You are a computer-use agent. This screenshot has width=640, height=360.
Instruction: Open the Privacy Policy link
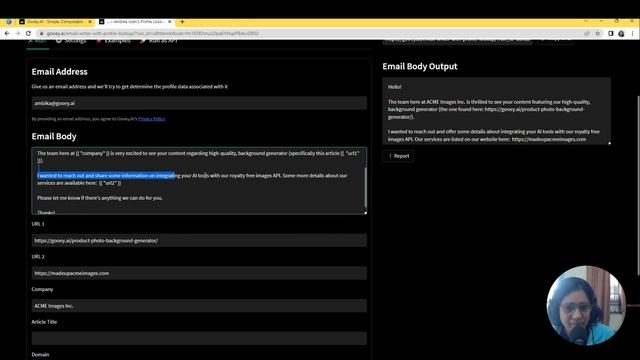[x=151, y=119]
